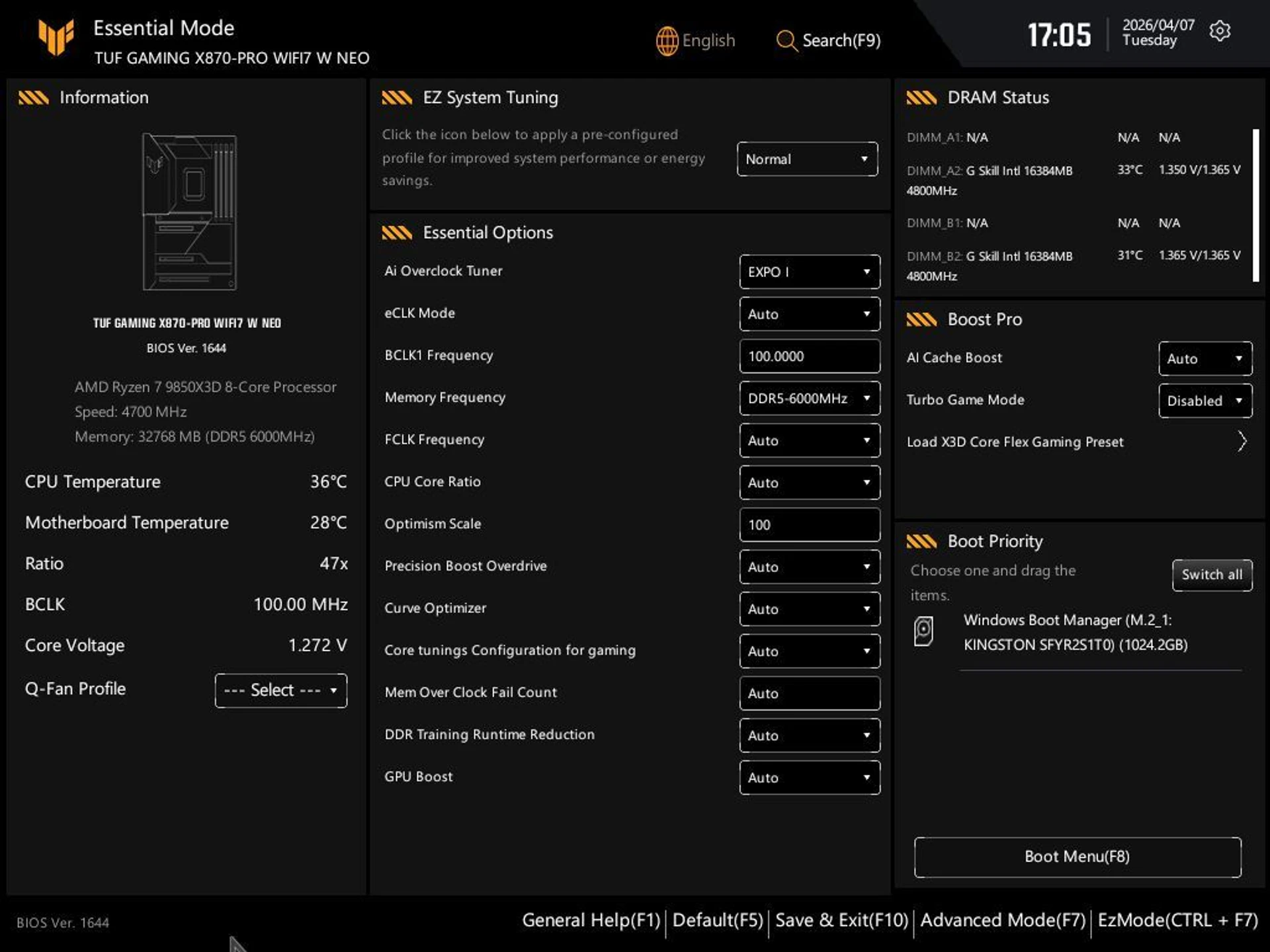The height and width of the screenshot is (952, 1270).
Task: Click the BCLK1 Frequency input field
Action: pos(810,356)
